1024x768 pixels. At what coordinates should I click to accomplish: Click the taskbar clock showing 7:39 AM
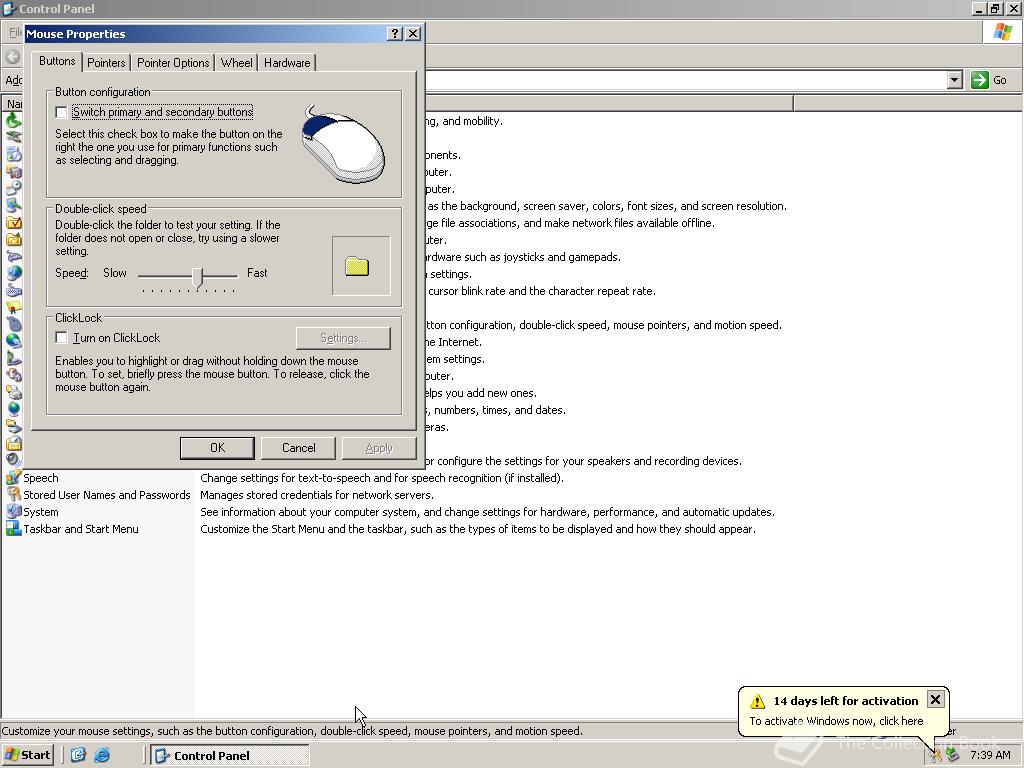click(x=990, y=755)
